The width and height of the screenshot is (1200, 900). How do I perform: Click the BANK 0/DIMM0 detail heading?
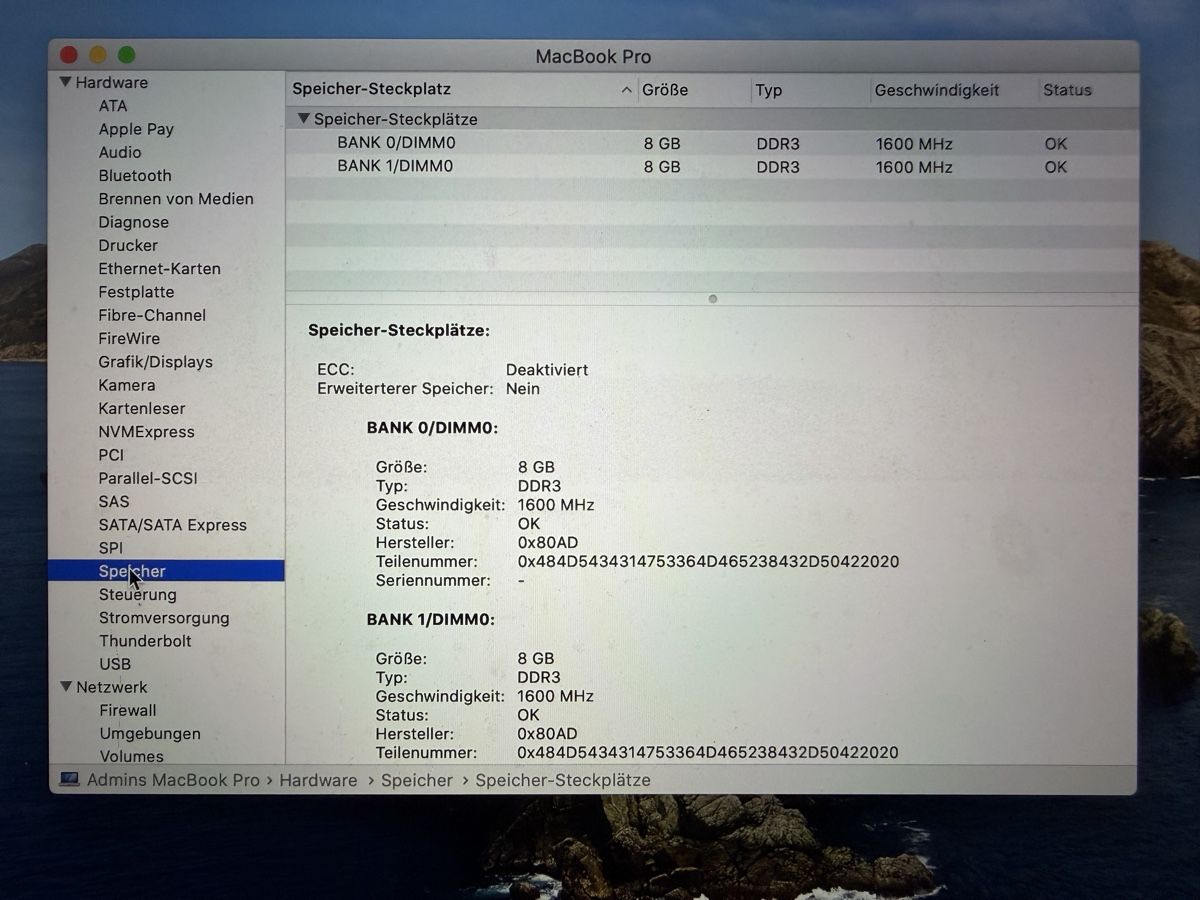point(432,428)
